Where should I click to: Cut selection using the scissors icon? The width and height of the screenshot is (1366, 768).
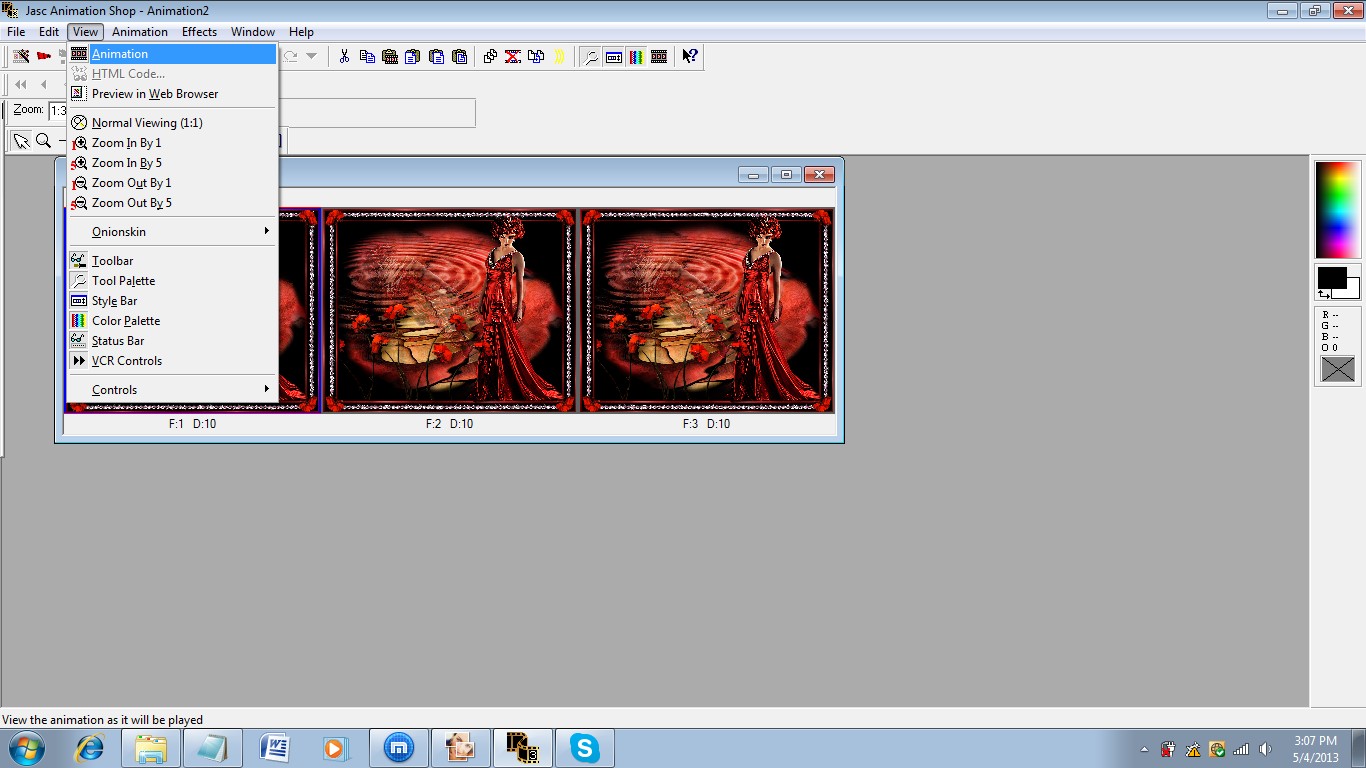point(344,56)
